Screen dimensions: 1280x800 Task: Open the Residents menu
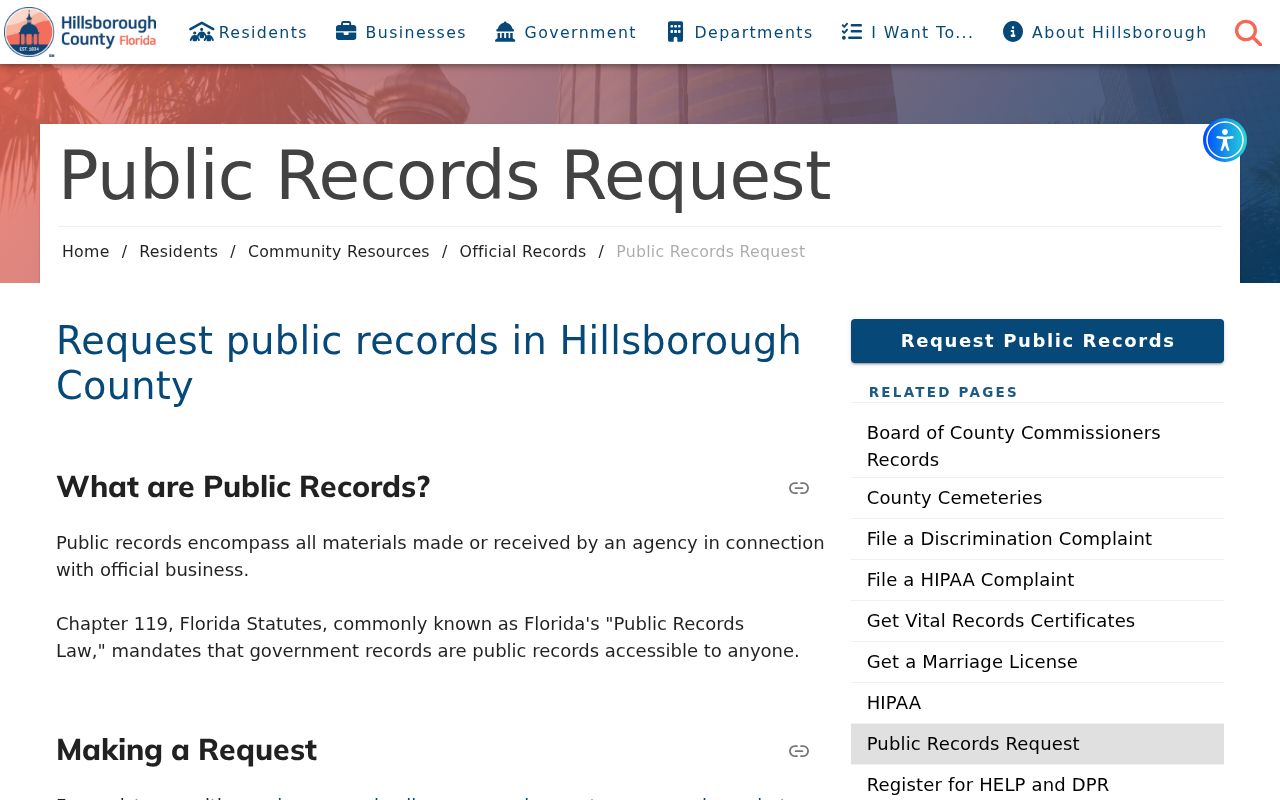coord(248,32)
